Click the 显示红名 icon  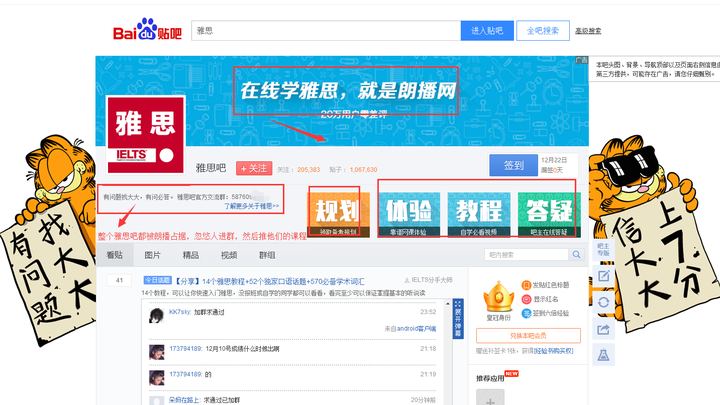[x=526, y=299]
